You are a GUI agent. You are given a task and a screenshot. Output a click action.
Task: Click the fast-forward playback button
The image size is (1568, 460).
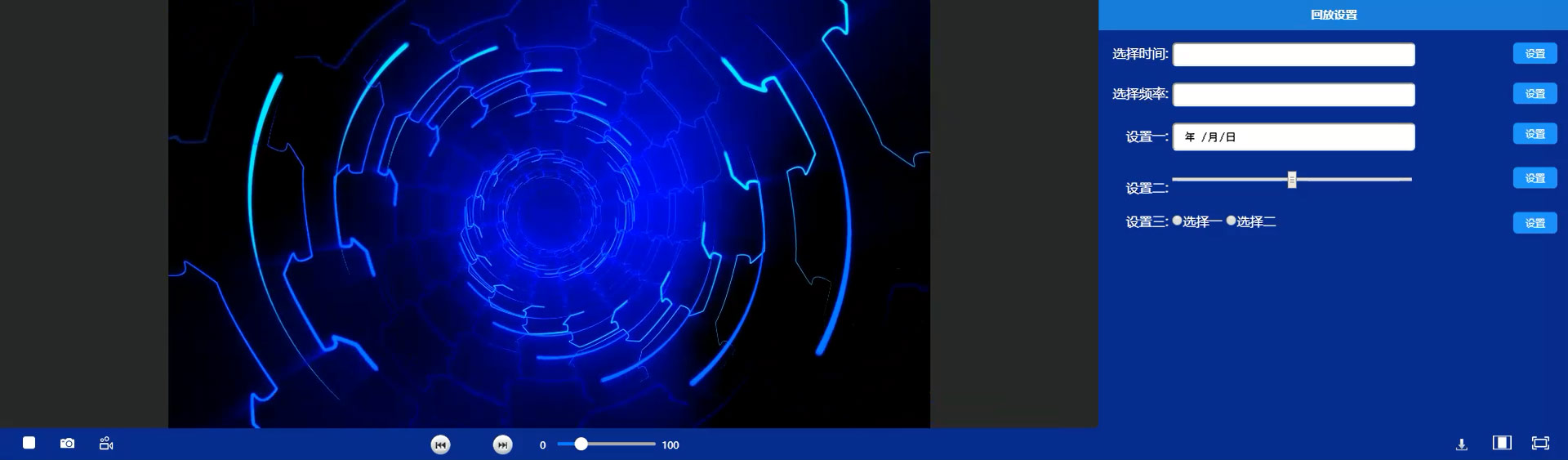pyautogui.click(x=503, y=444)
